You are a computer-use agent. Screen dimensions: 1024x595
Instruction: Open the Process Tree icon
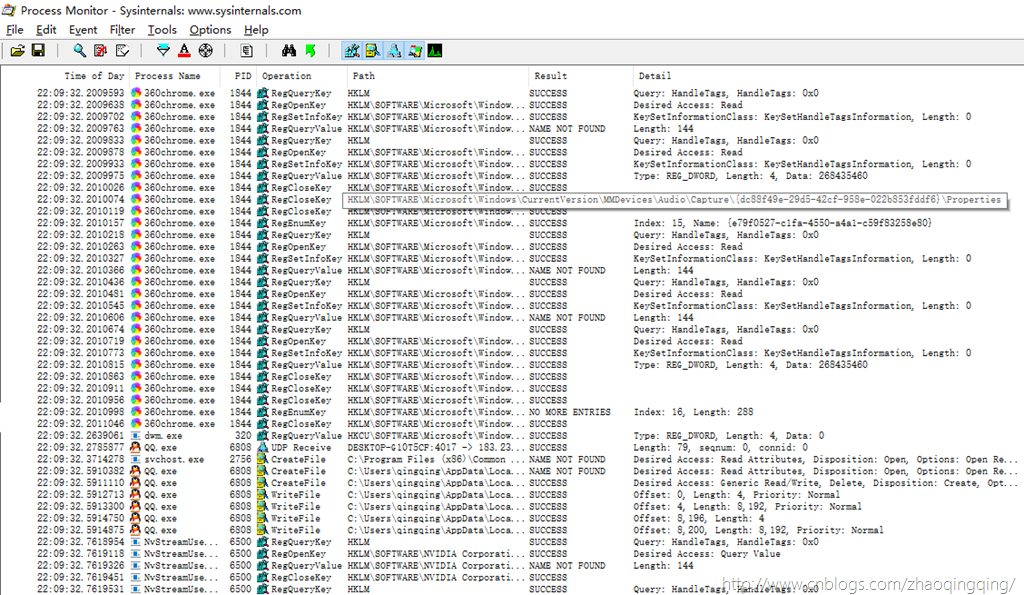(x=246, y=50)
